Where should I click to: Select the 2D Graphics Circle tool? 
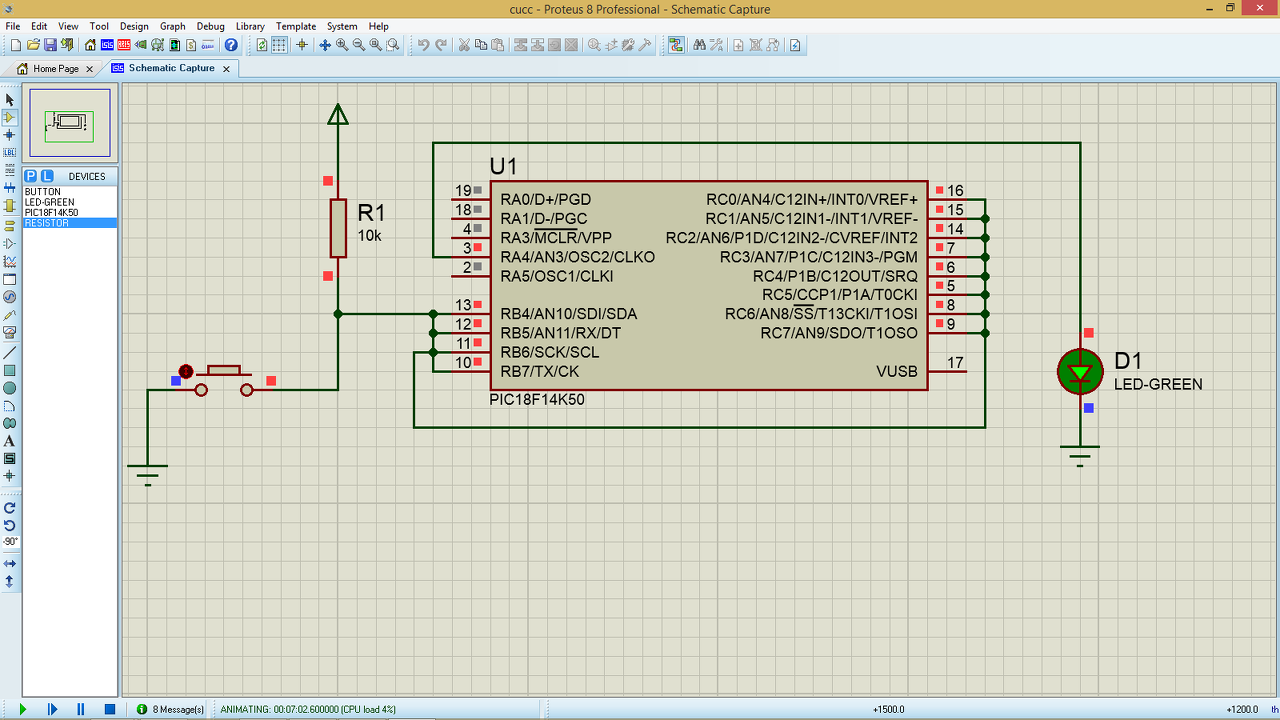click(10, 388)
